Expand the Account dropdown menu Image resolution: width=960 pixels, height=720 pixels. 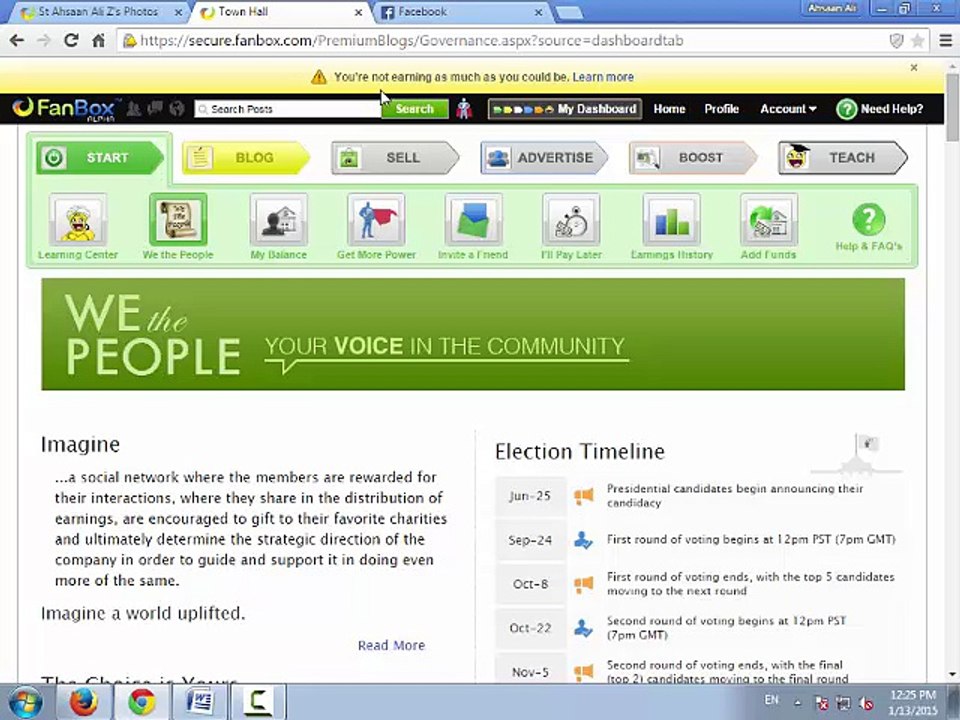pos(788,109)
